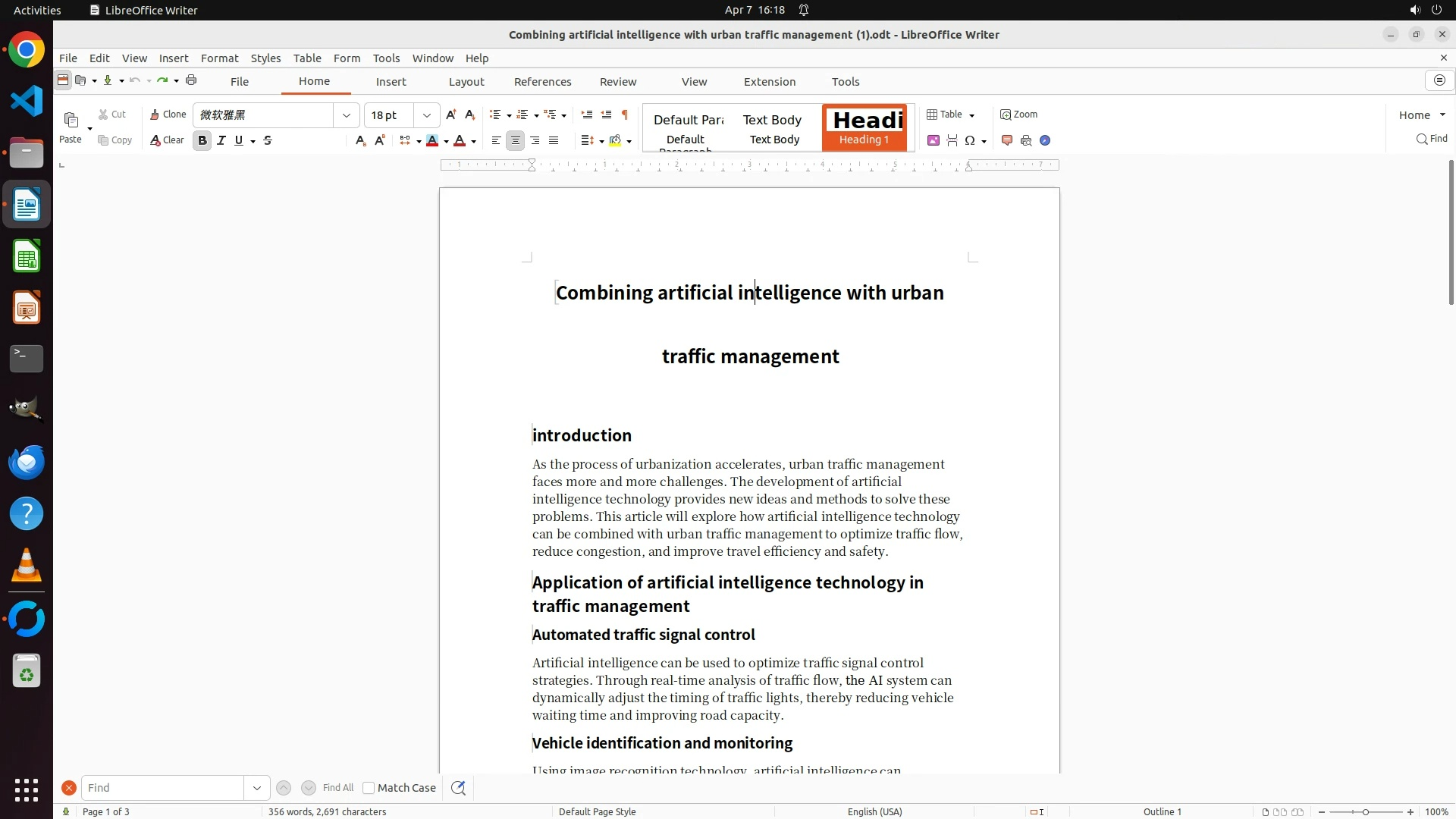Screen dimensions: 1456x819
Task: Click the Find All button
Action: pos(337,788)
